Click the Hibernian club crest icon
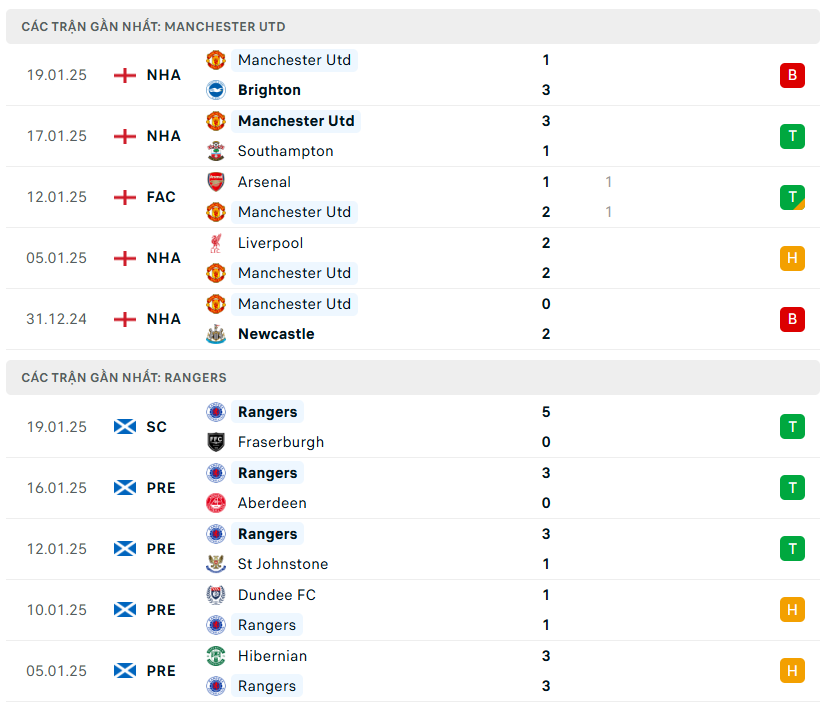Screen dimensions: 827x709 tap(216, 656)
